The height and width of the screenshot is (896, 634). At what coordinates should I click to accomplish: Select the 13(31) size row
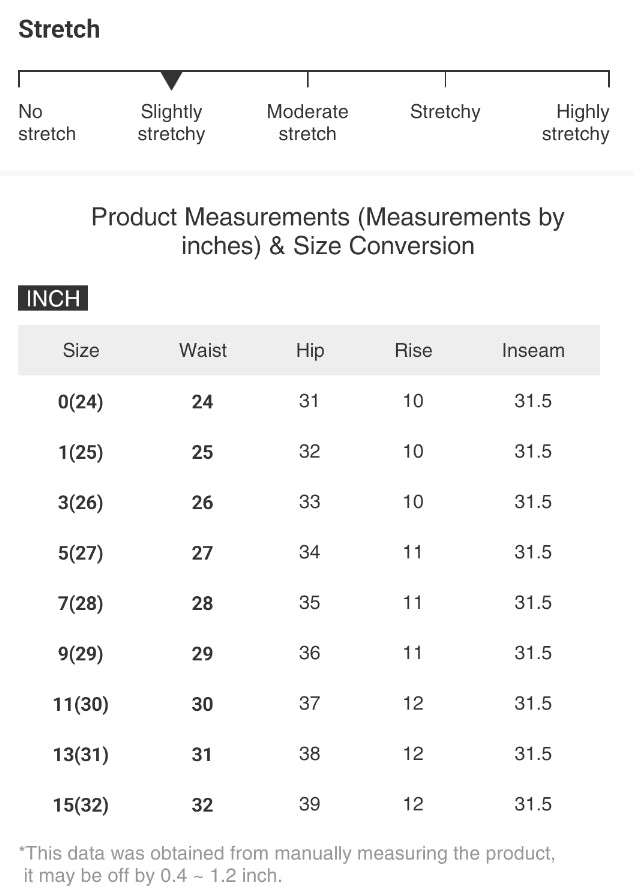tap(81, 755)
